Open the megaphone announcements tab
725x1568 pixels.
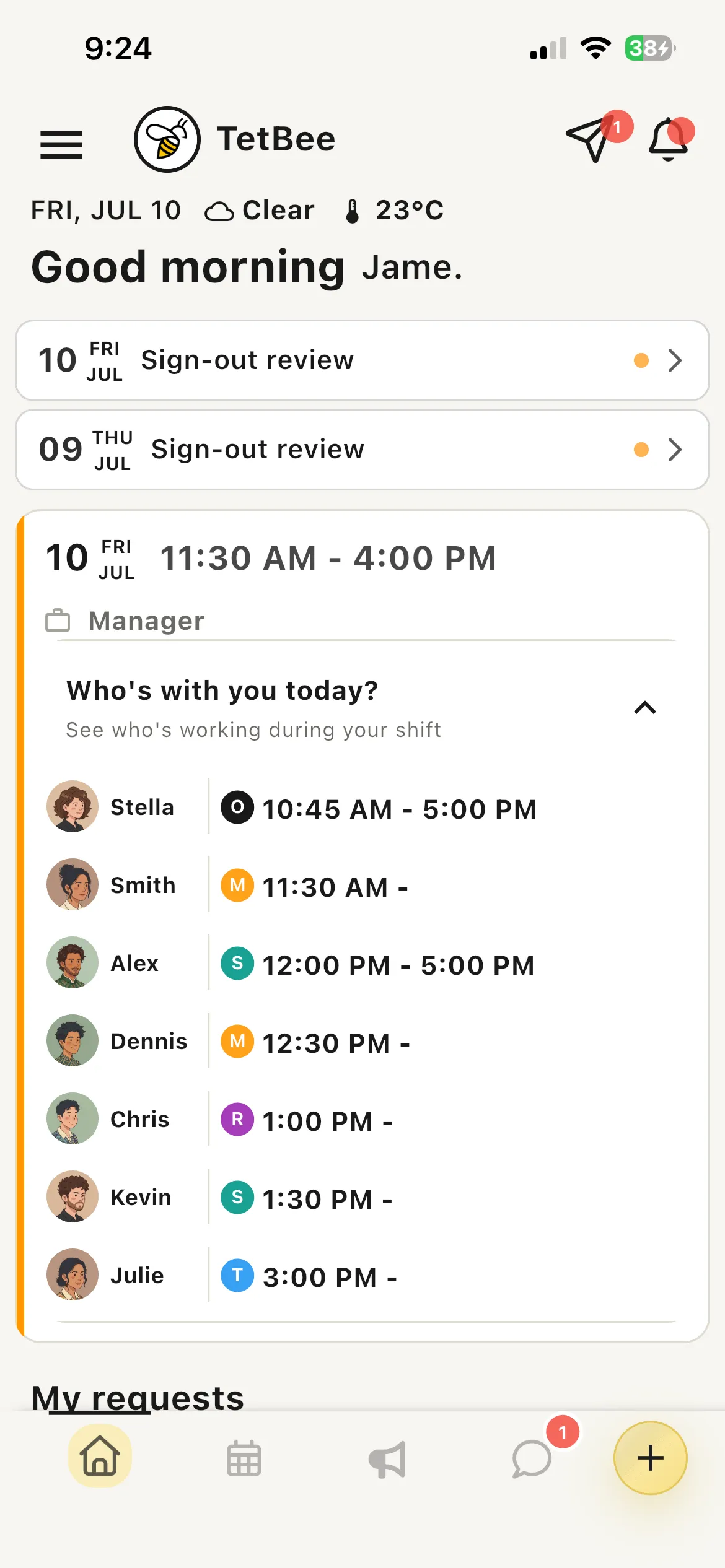pos(387,1459)
